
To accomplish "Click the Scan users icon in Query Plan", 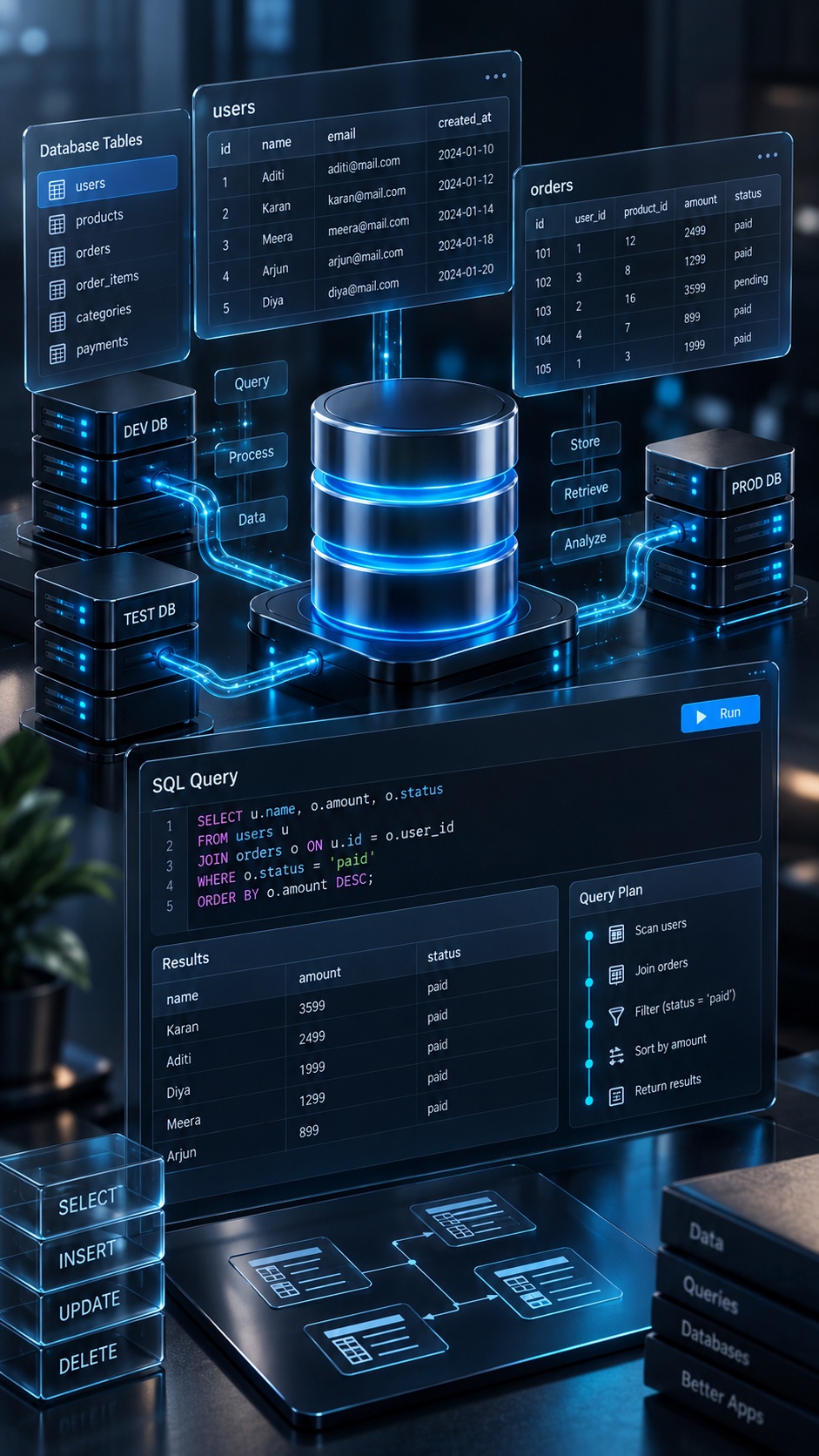I will 616,934.
